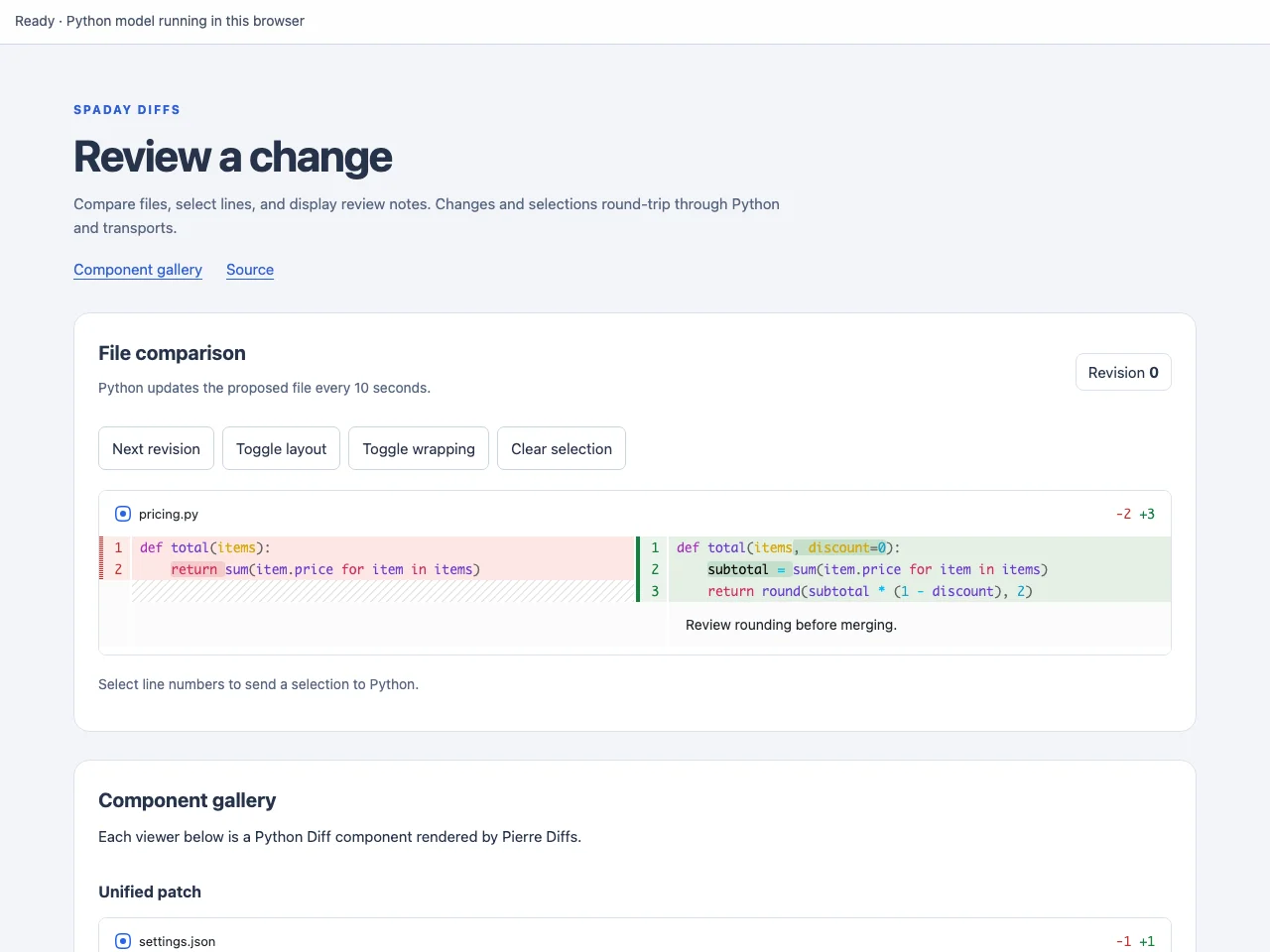The width and height of the screenshot is (1270, 952).
Task: Select the settings.json file name
Action: [x=177, y=941]
